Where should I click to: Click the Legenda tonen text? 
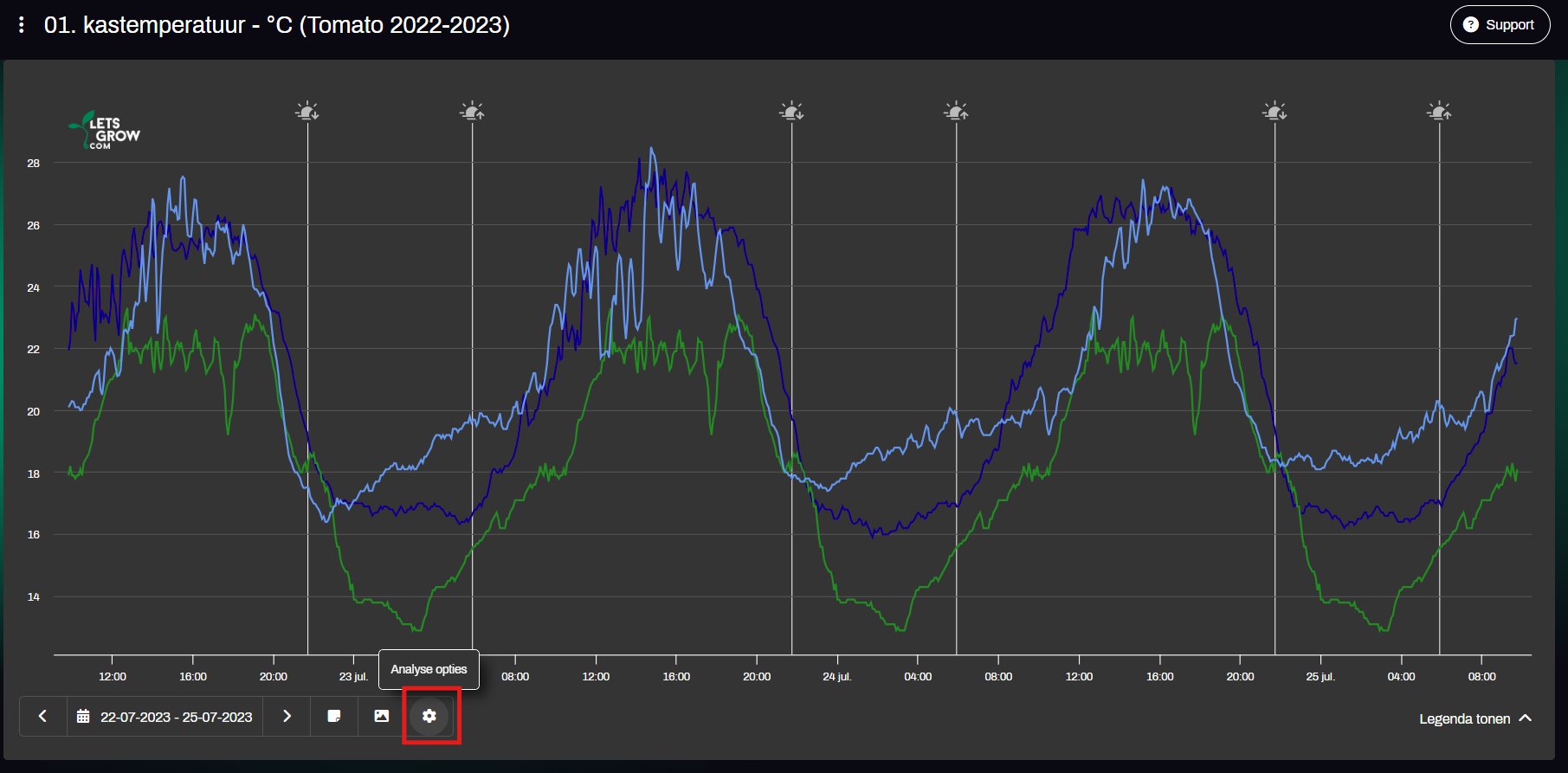point(1464,719)
